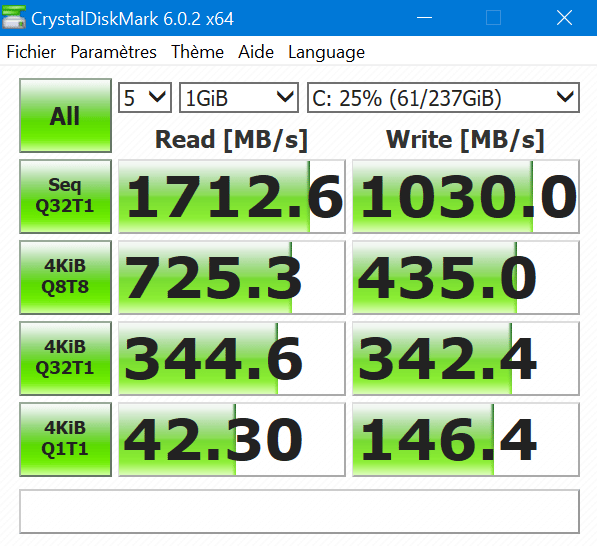Click the 4KiB Q1T1 write result 146.4
Image resolution: width=597 pixels, height=546 pixels.
(466, 439)
